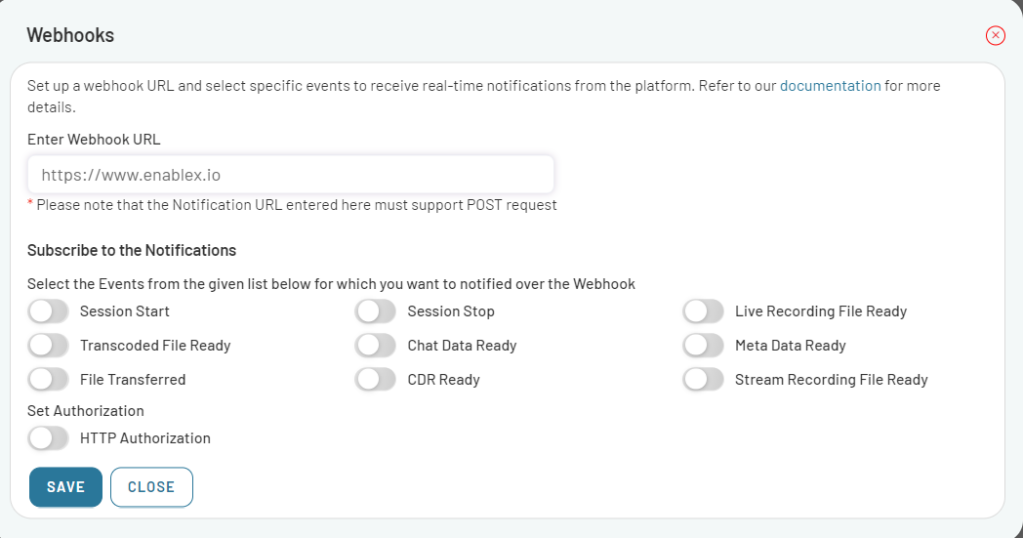The image size is (1023, 538).
Task: Enable the HTTP Authorization toggle
Action: pos(48,438)
